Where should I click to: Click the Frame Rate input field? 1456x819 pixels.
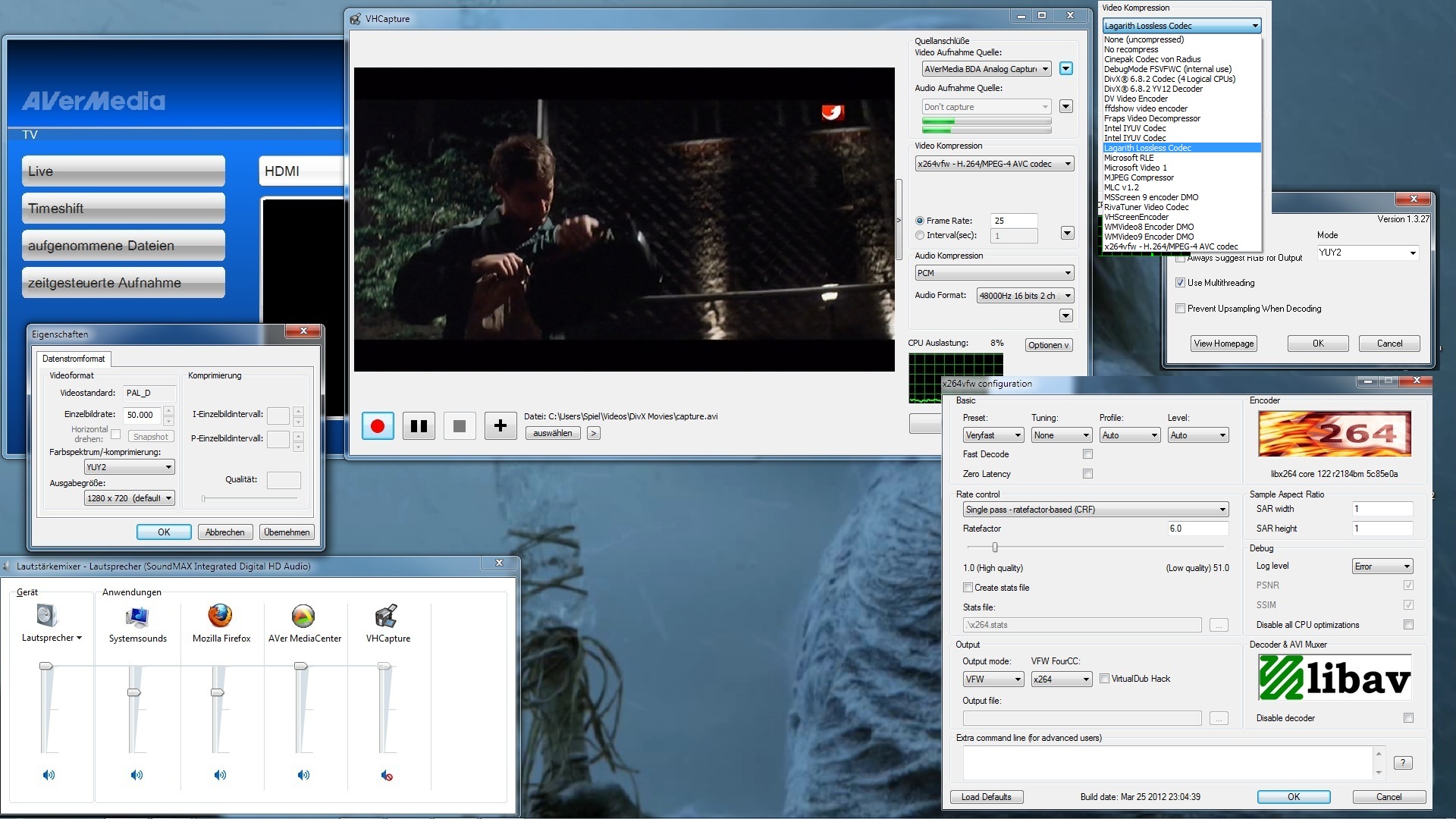[1014, 221]
